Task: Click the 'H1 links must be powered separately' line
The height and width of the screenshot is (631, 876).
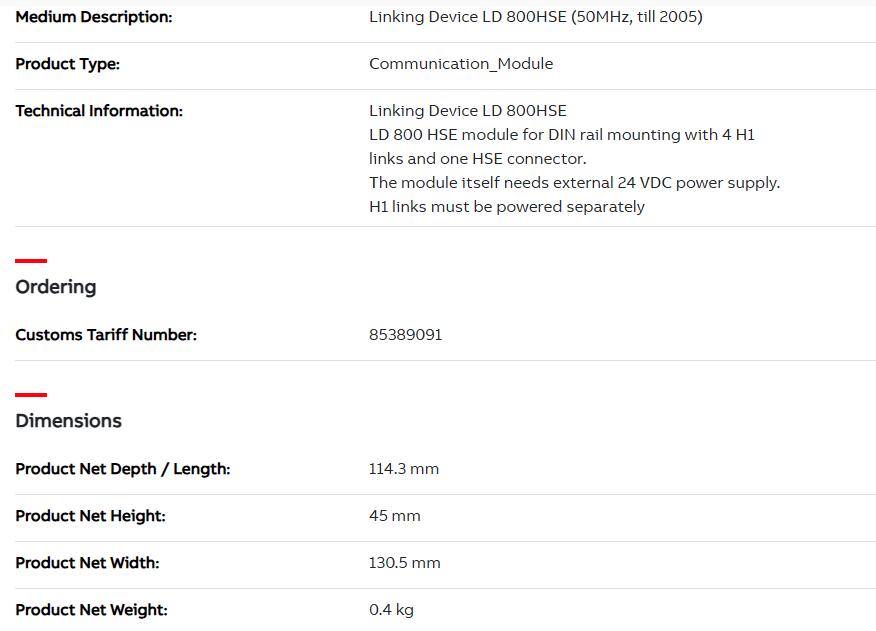Action: [507, 207]
